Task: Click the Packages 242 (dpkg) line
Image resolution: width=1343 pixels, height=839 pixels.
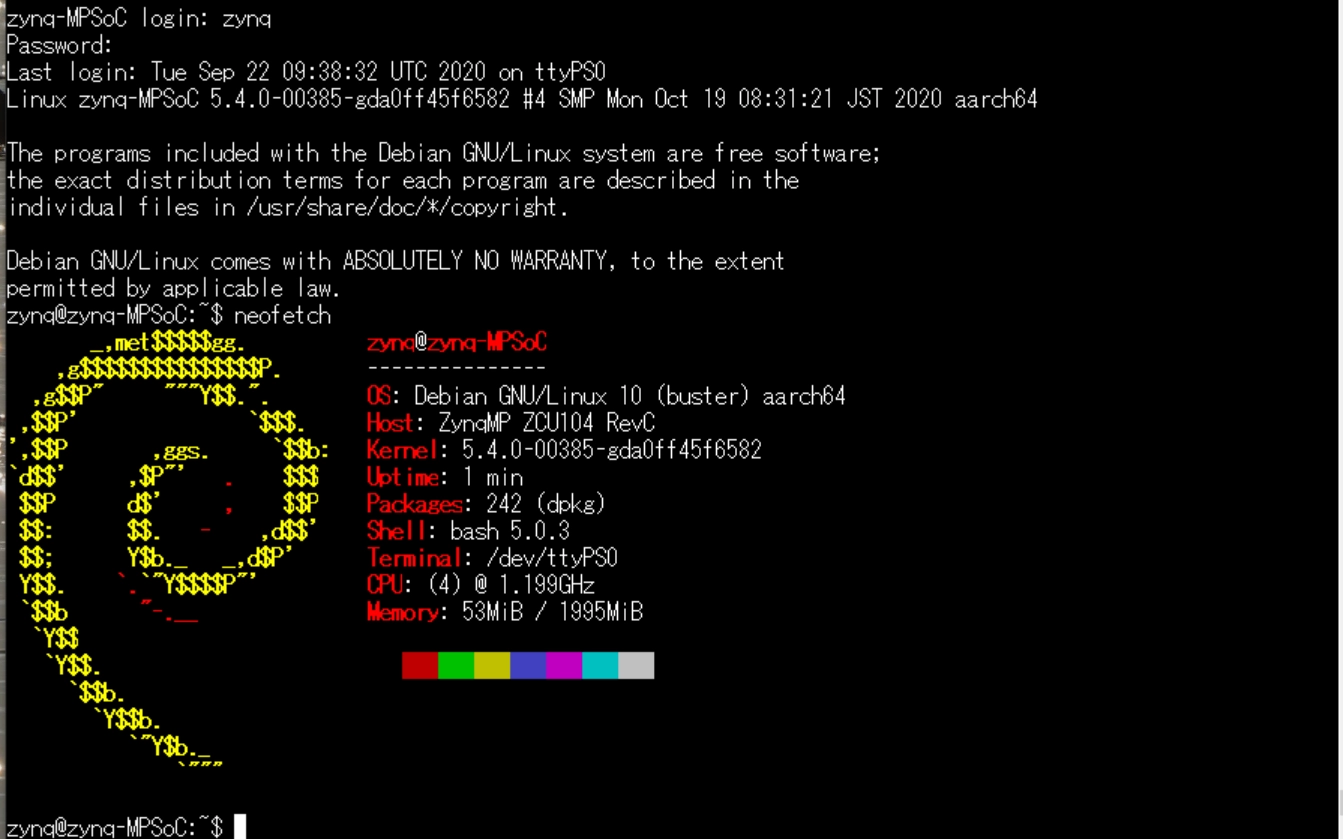Action: 486,504
